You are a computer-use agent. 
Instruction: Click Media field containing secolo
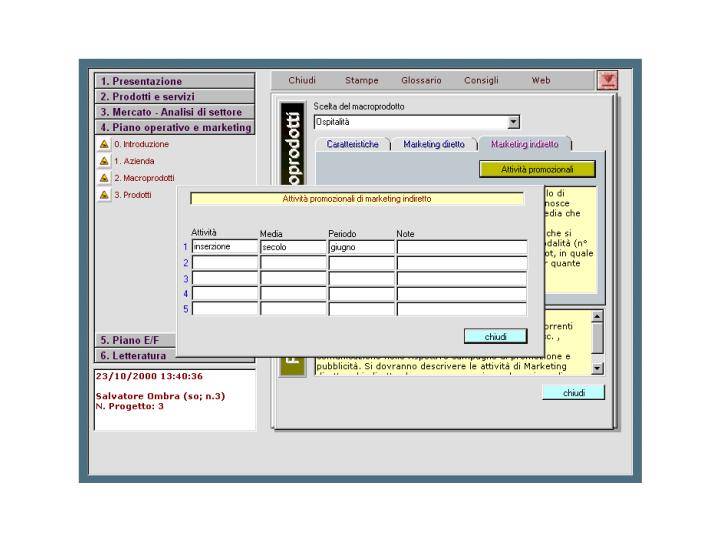pos(293,247)
